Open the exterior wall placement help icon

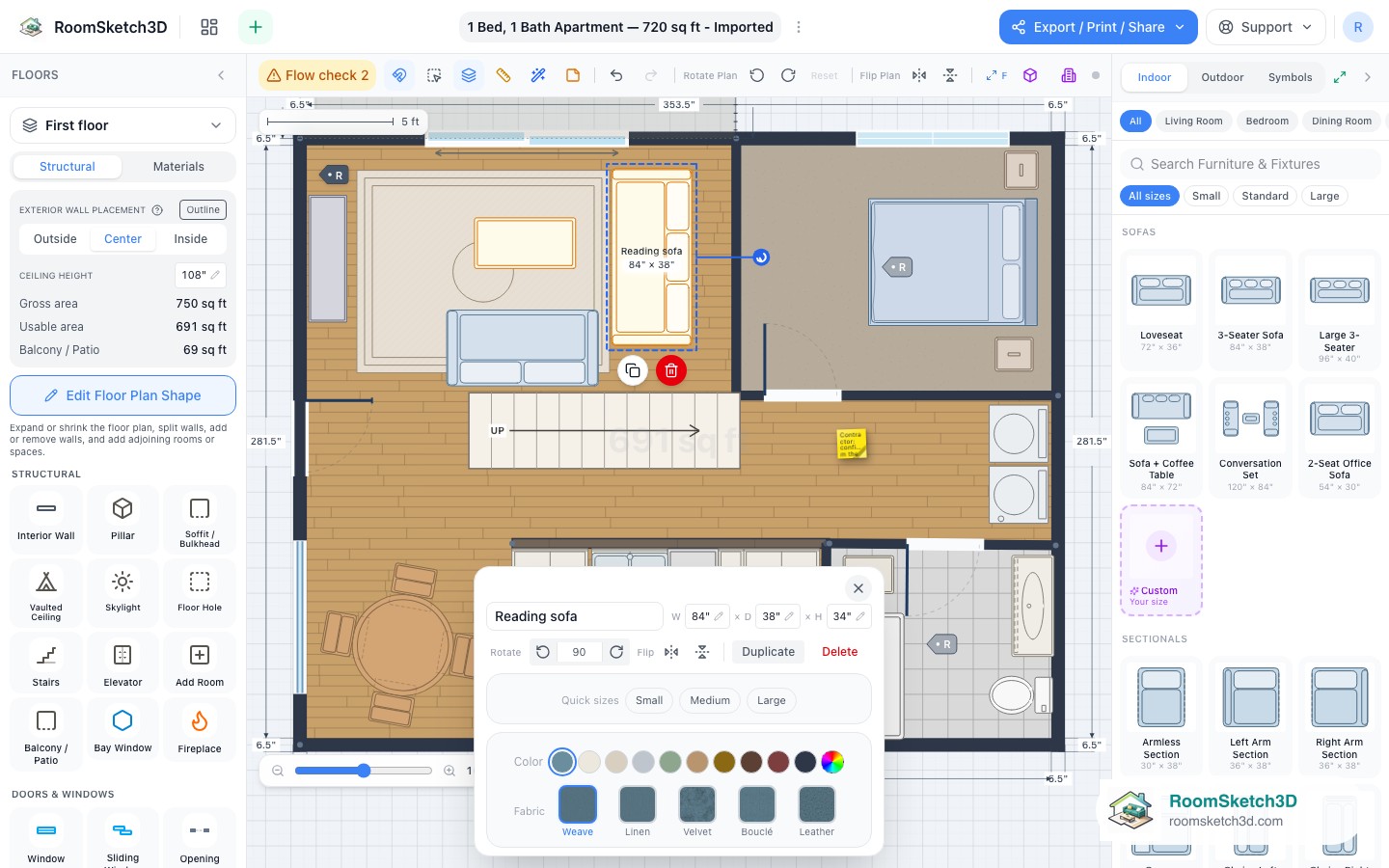coord(157,209)
